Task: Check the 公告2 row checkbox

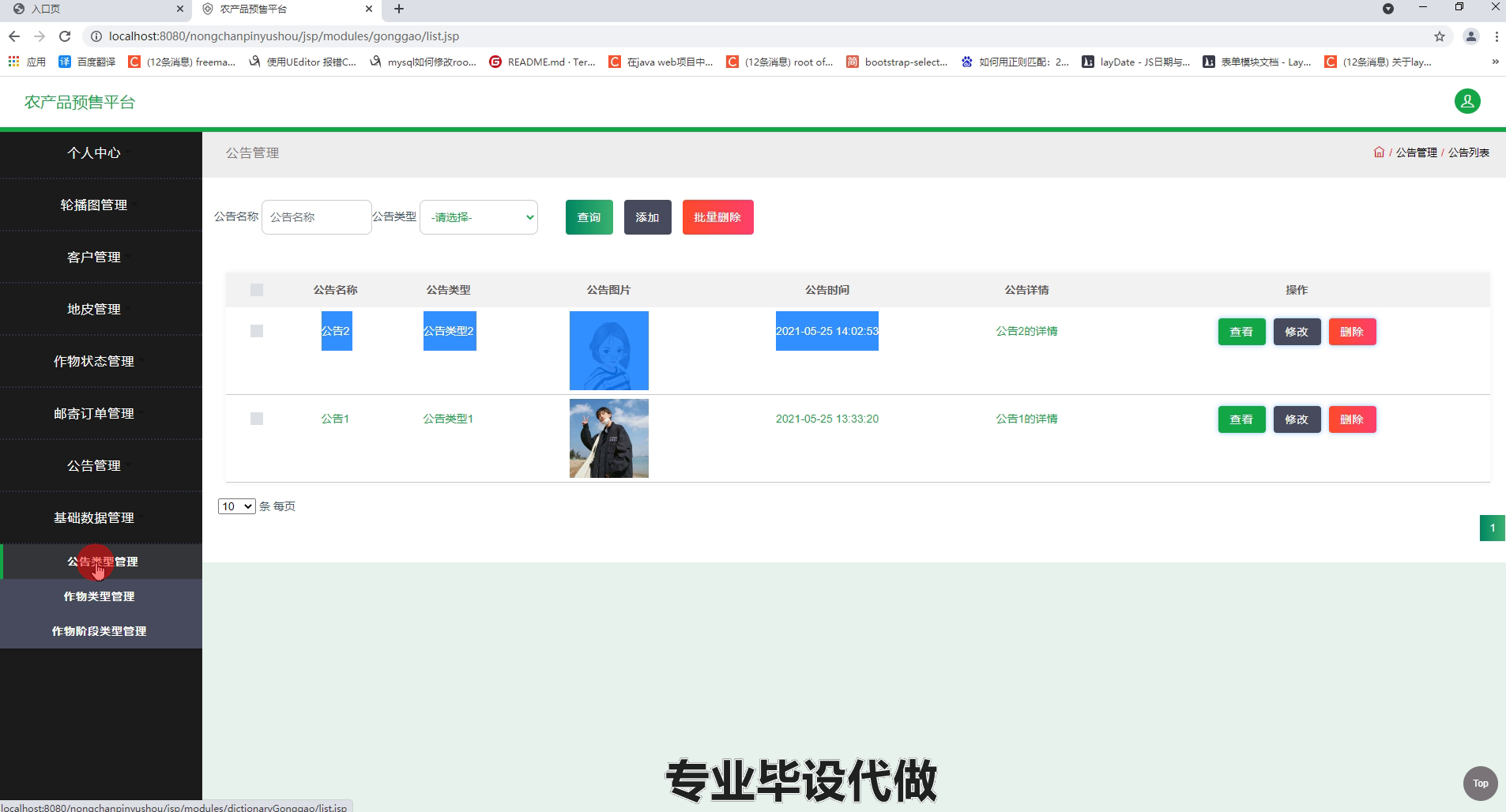Action: pyautogui.click(x=257, y=331)
